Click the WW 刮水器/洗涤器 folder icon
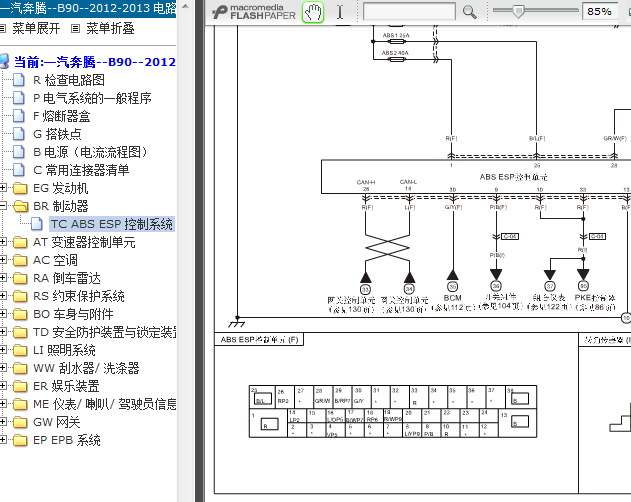The width and height of the screenshot is (631, 502). (20, 368)
